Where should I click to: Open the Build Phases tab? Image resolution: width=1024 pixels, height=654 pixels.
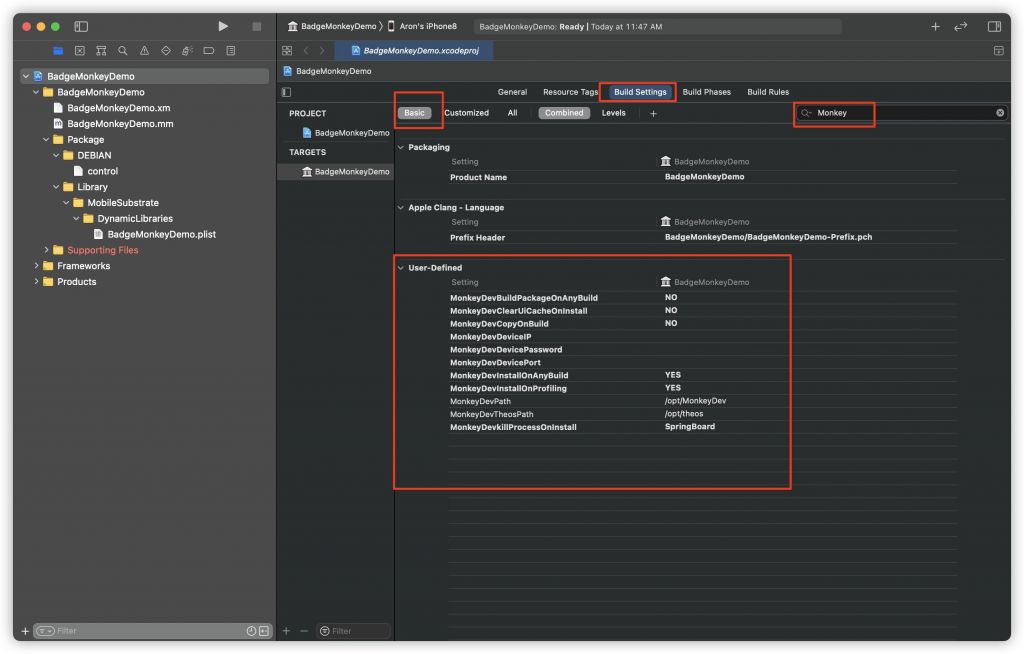707,92
